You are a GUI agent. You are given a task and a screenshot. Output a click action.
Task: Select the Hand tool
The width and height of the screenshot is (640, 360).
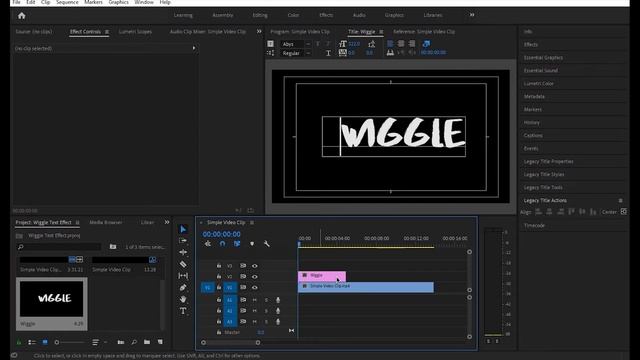pyautogui.click(x=183, y=299)
